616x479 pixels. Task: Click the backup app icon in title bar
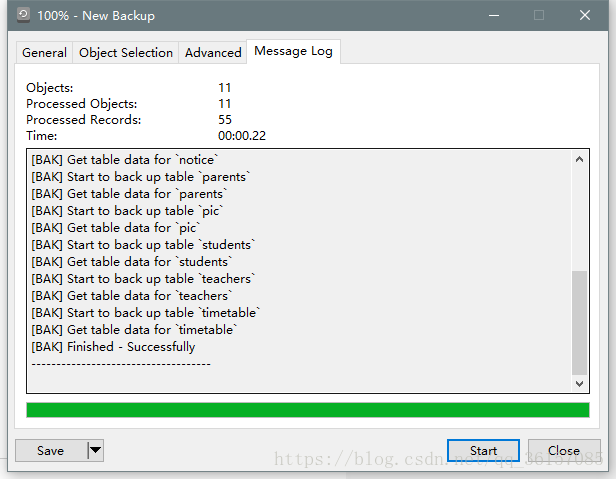pyautogui.click(x=22, y=16)
